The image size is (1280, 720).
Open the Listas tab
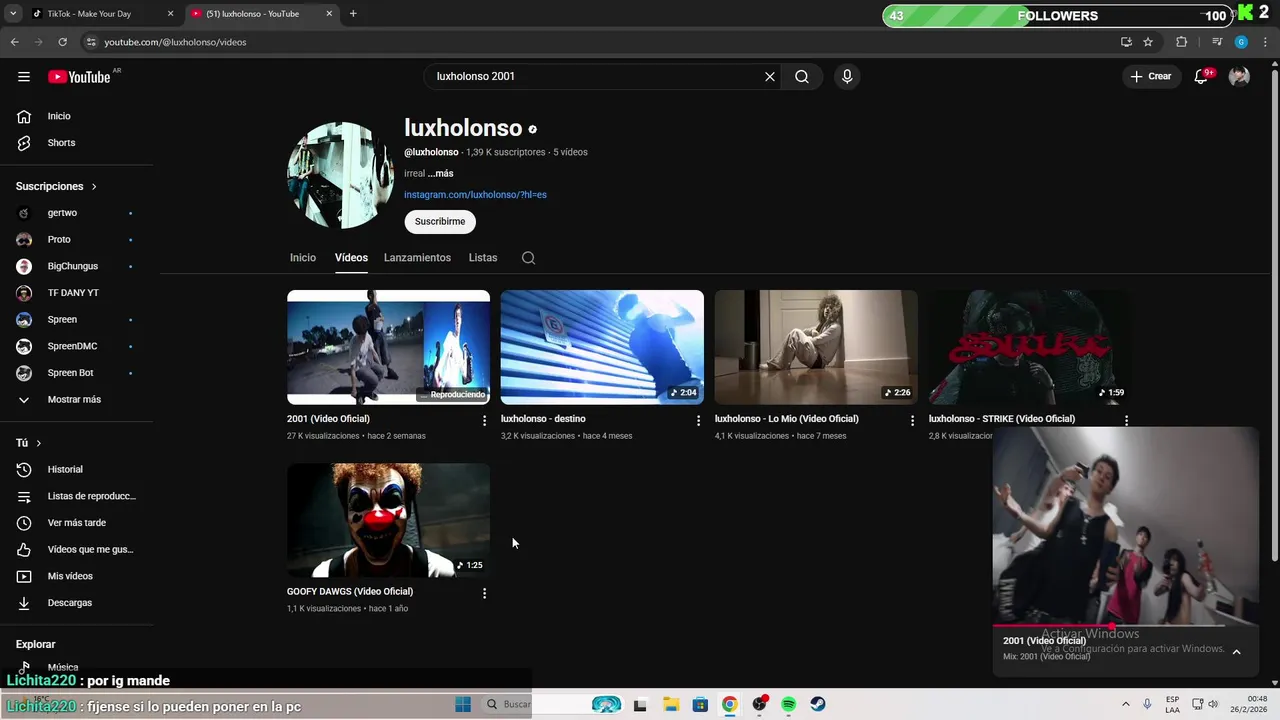tap(483, 258)
